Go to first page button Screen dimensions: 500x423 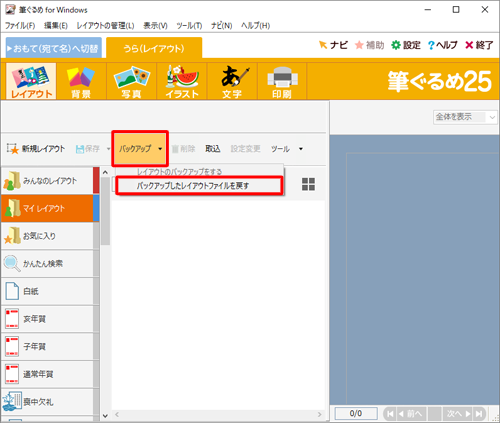coord(390,414)
